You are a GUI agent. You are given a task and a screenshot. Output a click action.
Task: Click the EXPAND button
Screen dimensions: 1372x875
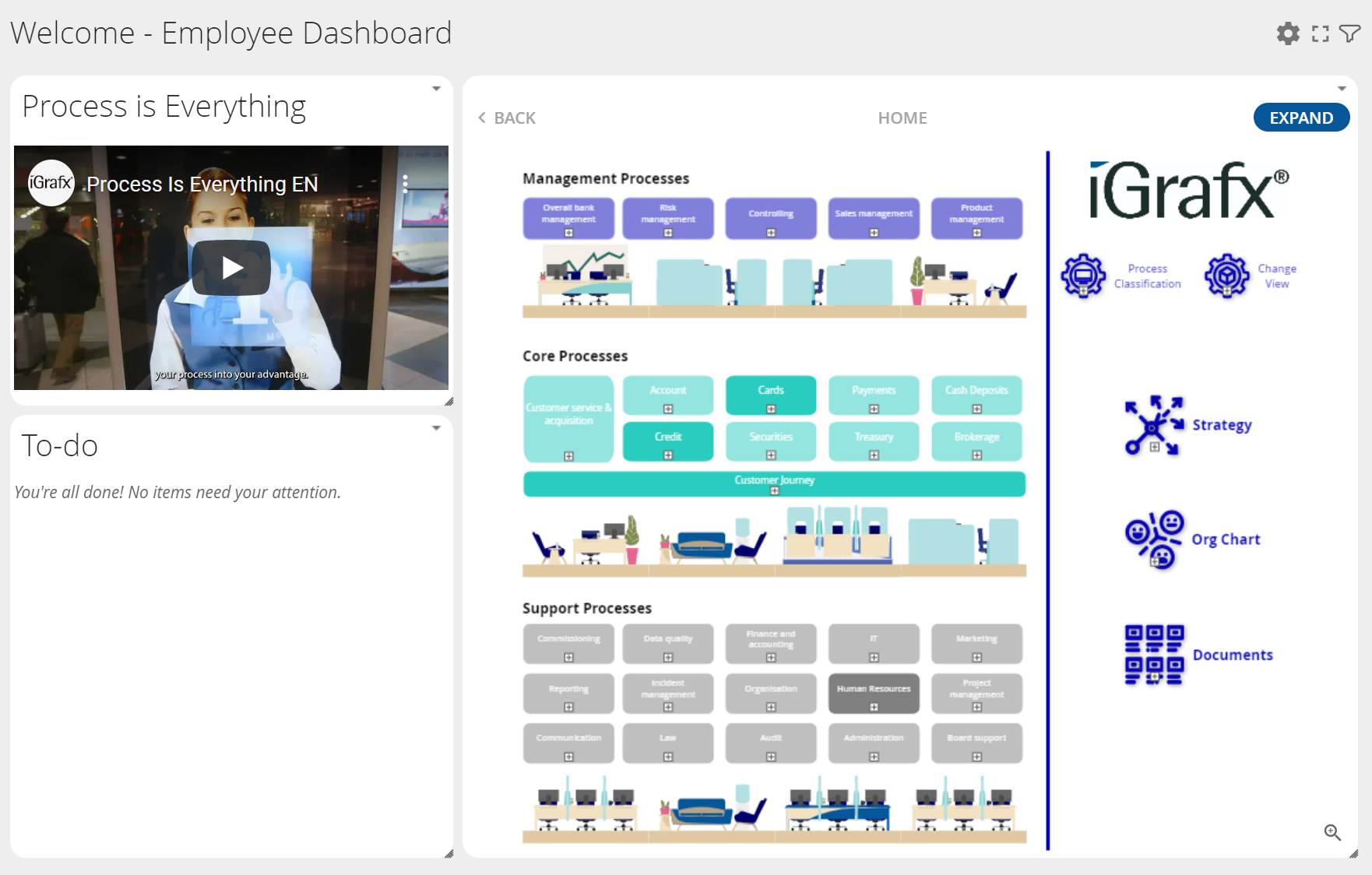[1301, 118]
